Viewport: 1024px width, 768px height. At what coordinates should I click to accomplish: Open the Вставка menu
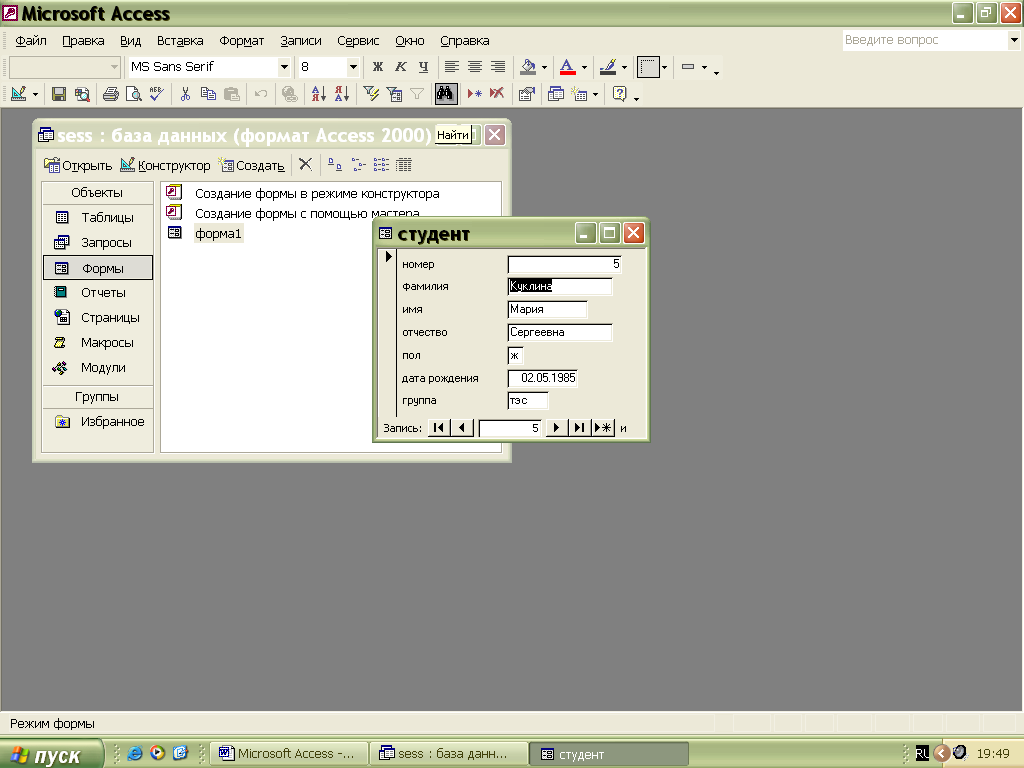[180, 40]
